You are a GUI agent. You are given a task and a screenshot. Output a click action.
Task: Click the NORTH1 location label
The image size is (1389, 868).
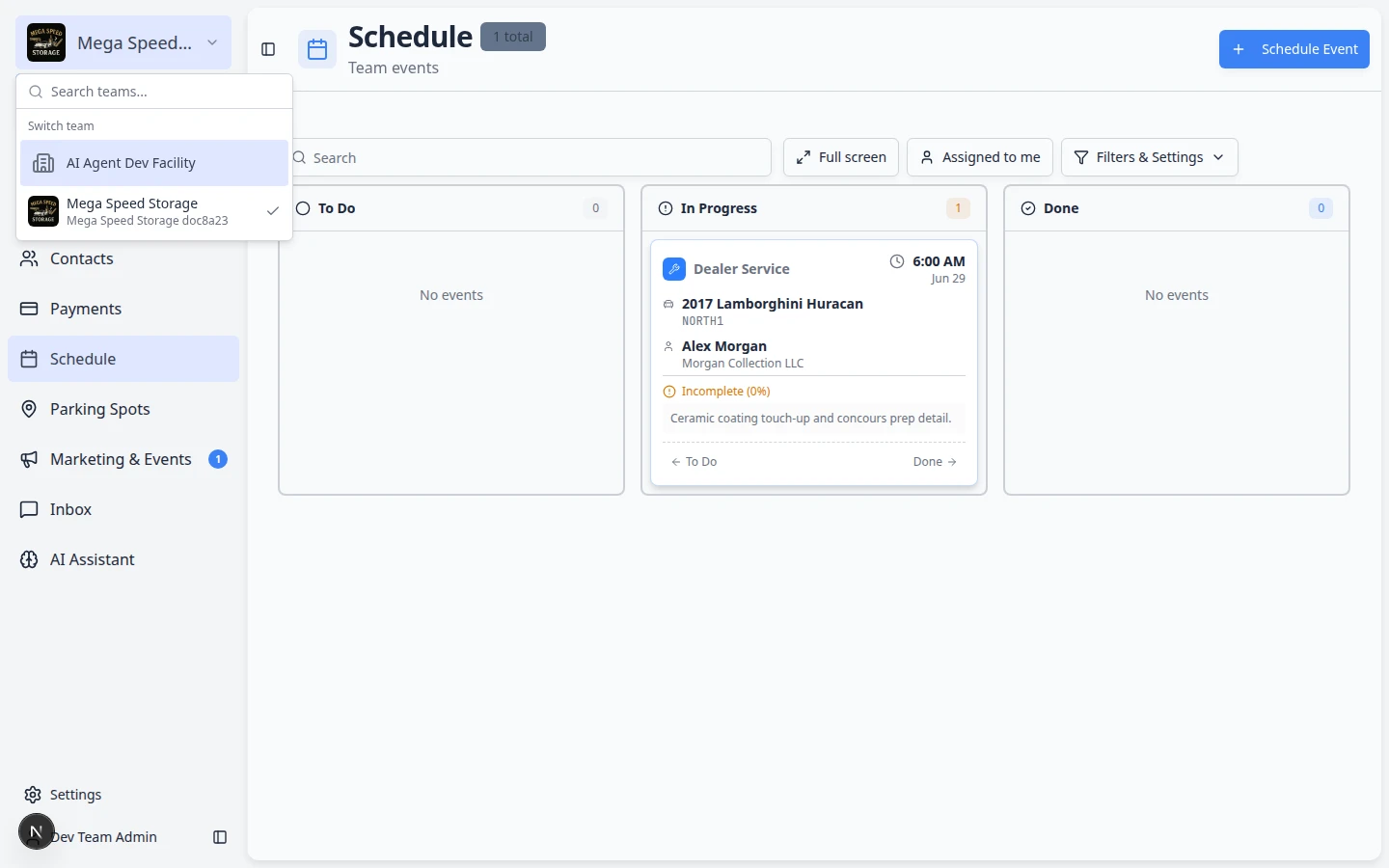point(702,321)
